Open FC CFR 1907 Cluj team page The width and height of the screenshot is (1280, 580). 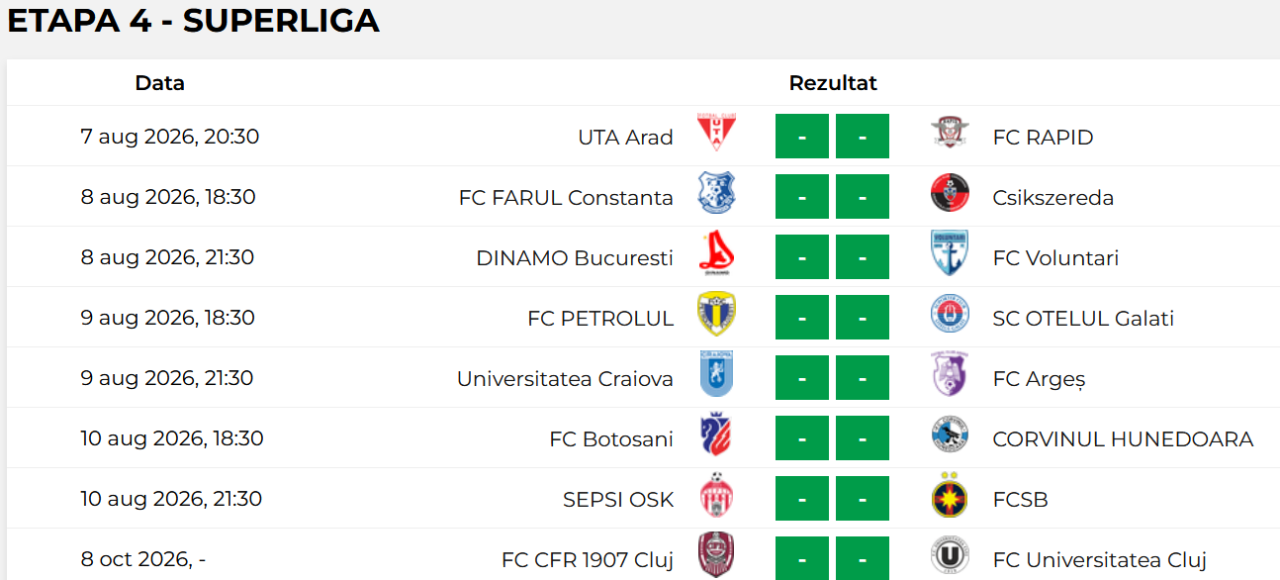587,560
